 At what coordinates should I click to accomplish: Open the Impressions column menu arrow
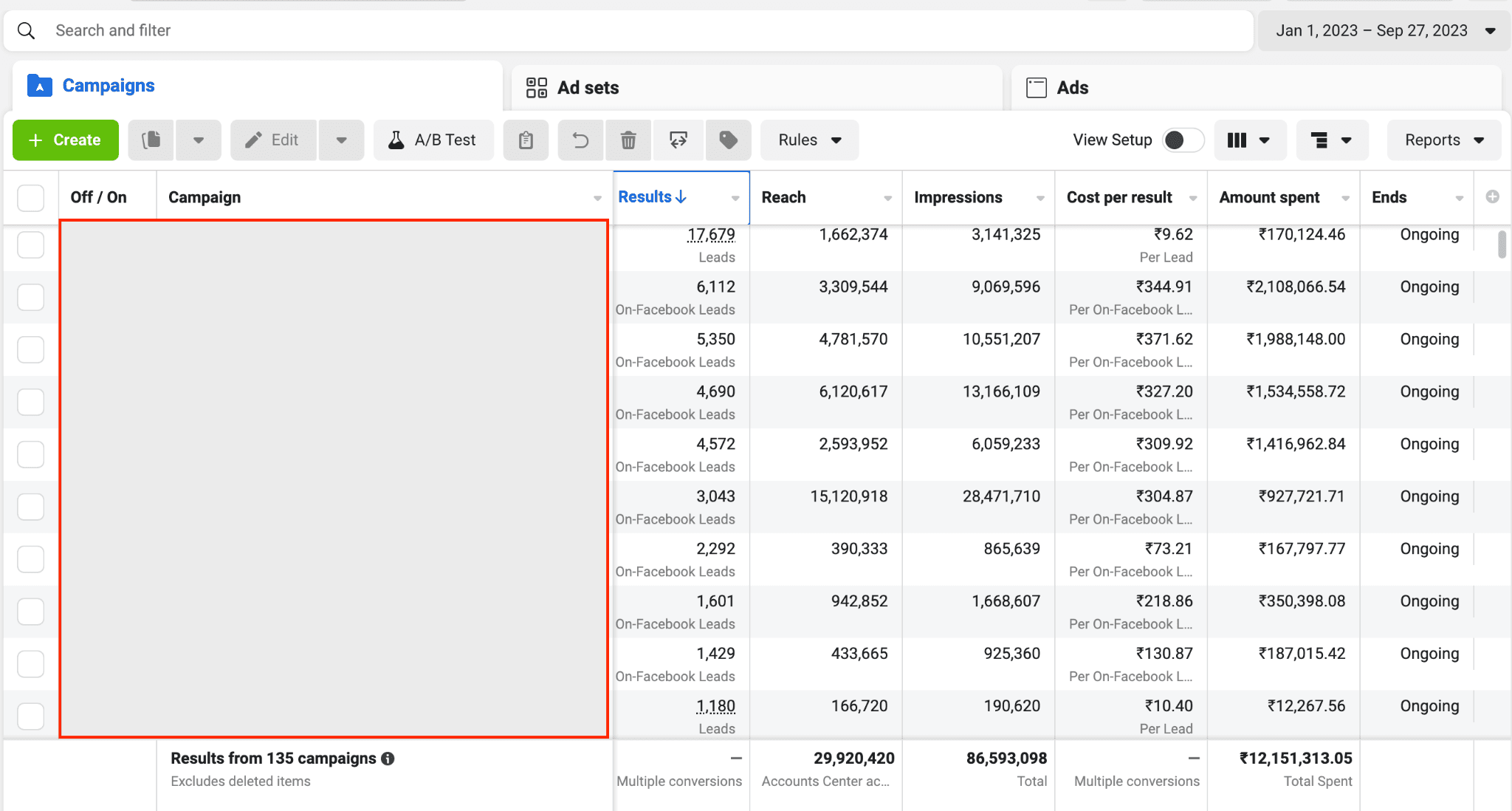tap(1040, 198)
